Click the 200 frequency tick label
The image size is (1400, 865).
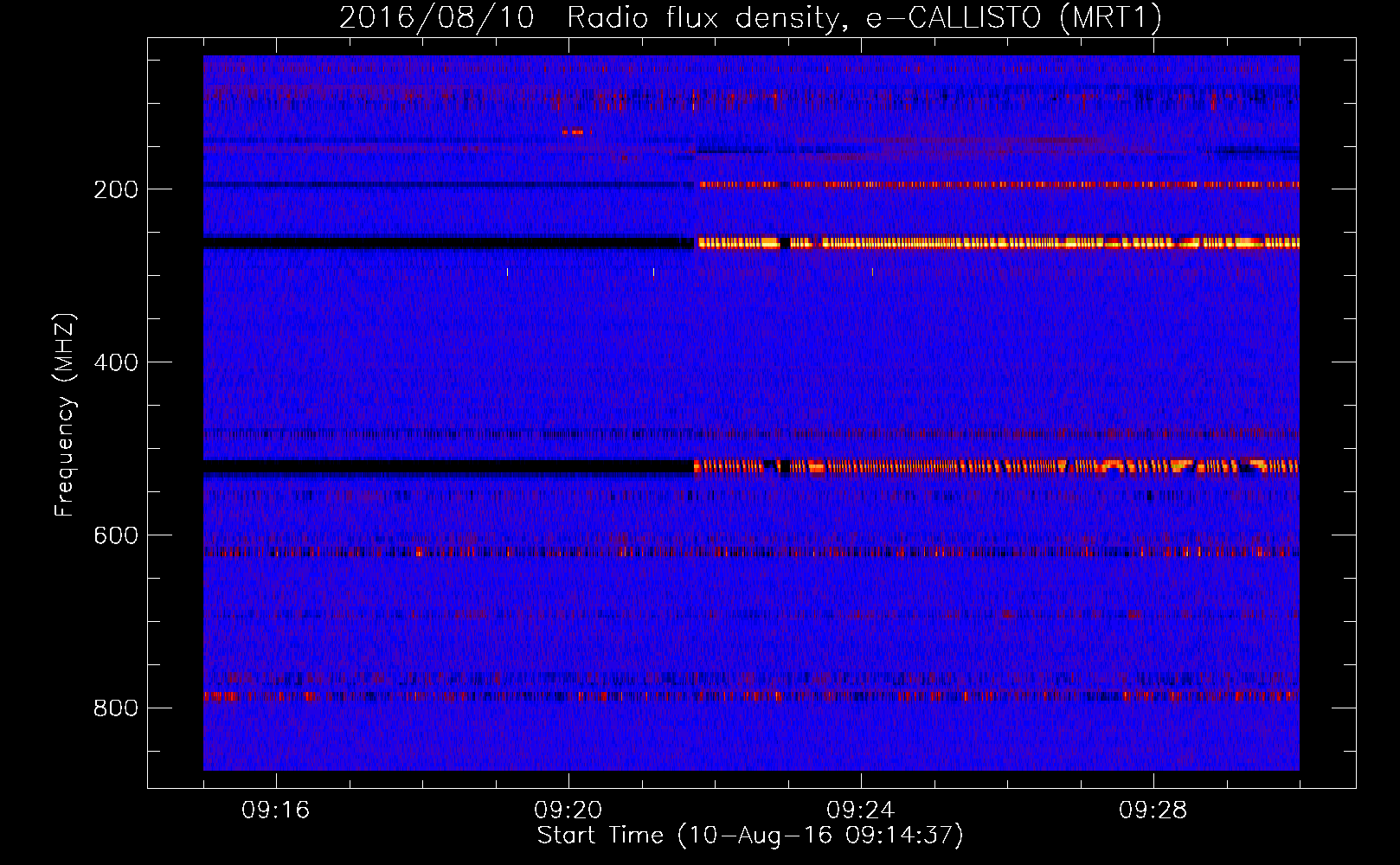point(116,189)
